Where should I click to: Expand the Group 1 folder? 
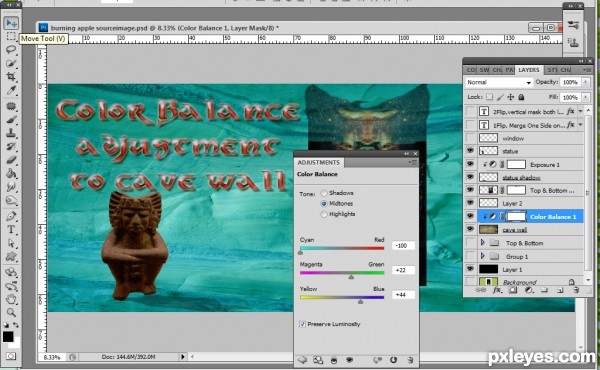coord(483,256)
